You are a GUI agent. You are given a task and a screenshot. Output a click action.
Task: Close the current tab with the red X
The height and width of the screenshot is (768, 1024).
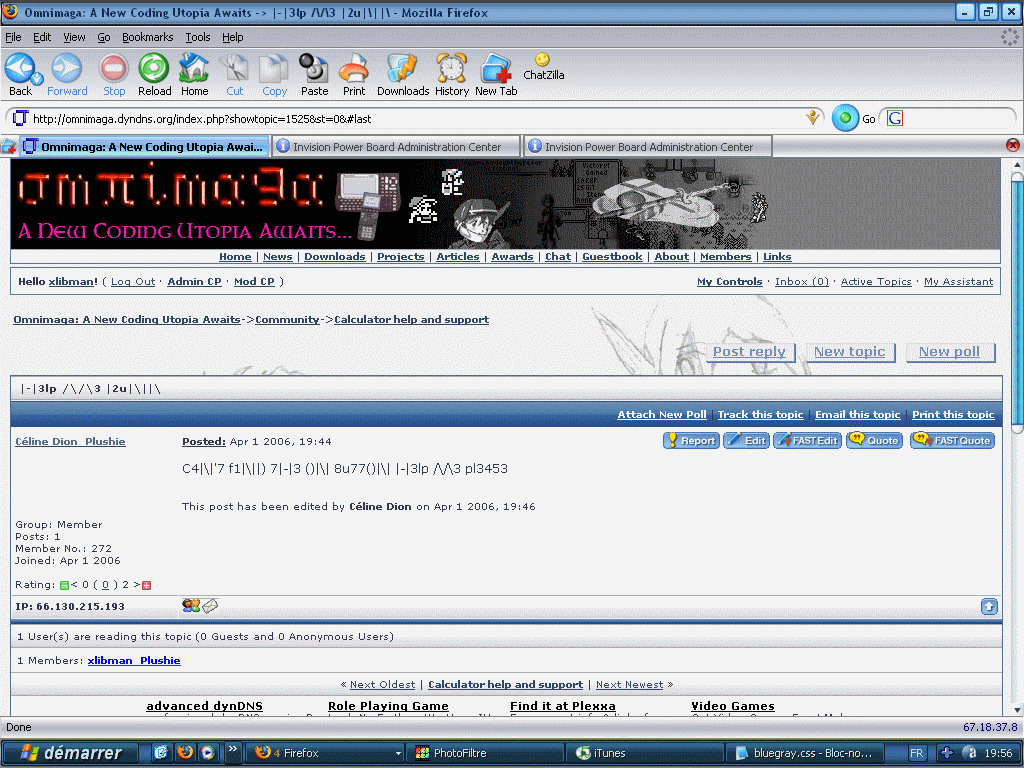coord(1013,145)
